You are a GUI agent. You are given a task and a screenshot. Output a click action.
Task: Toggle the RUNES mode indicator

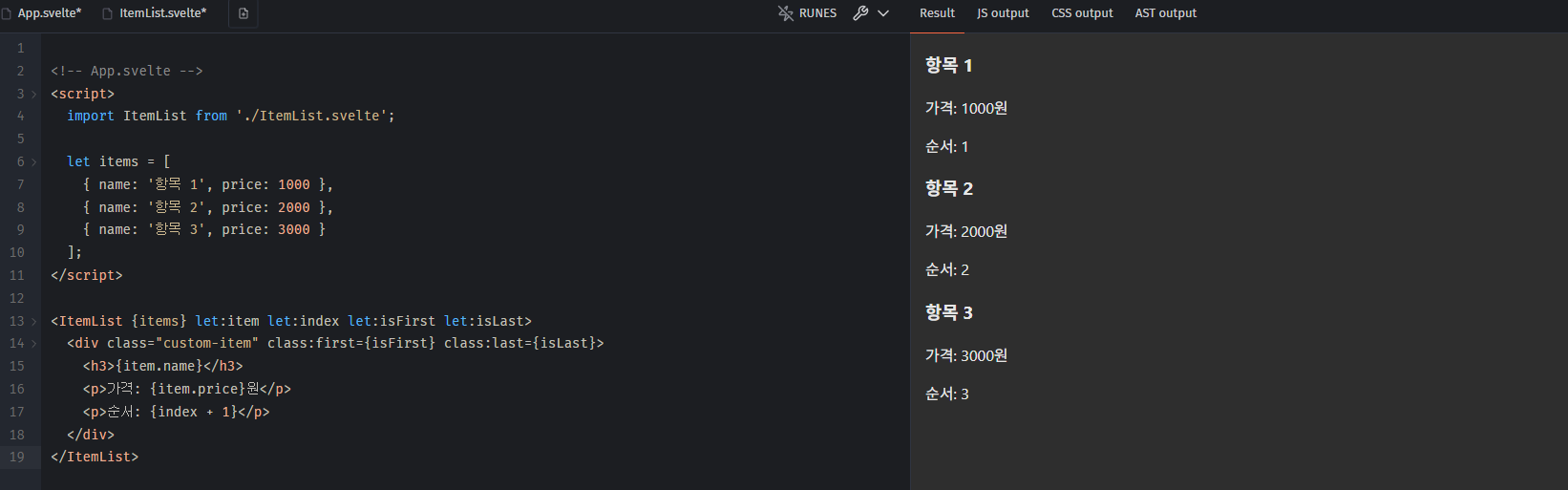807,13
